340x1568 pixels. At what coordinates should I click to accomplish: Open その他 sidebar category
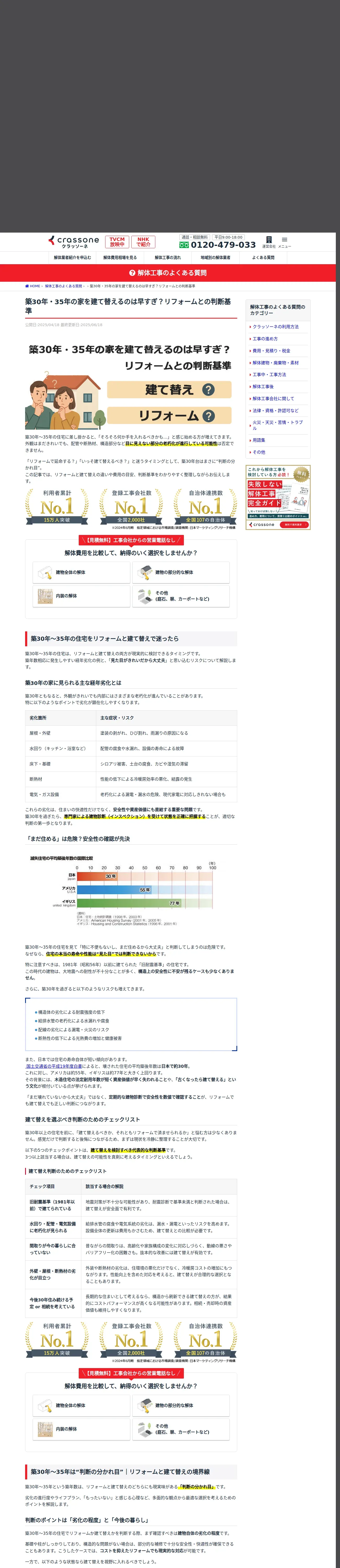tap(259, 452)
